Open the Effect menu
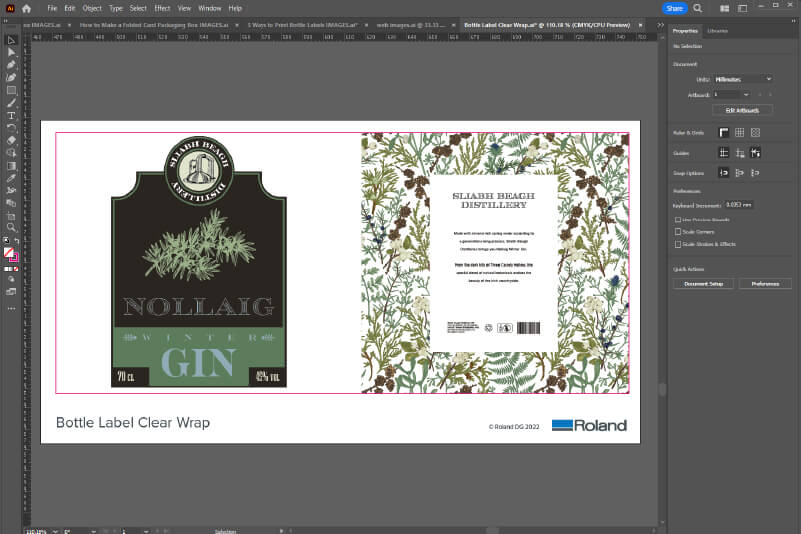 click(x=162, y=8)
